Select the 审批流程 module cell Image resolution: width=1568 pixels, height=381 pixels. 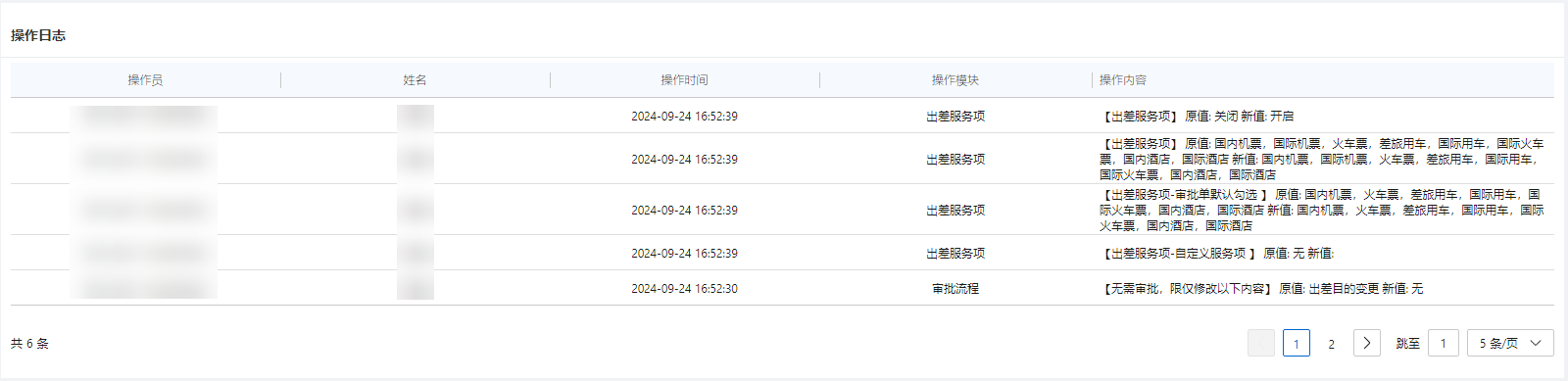(x=955, y=289)
